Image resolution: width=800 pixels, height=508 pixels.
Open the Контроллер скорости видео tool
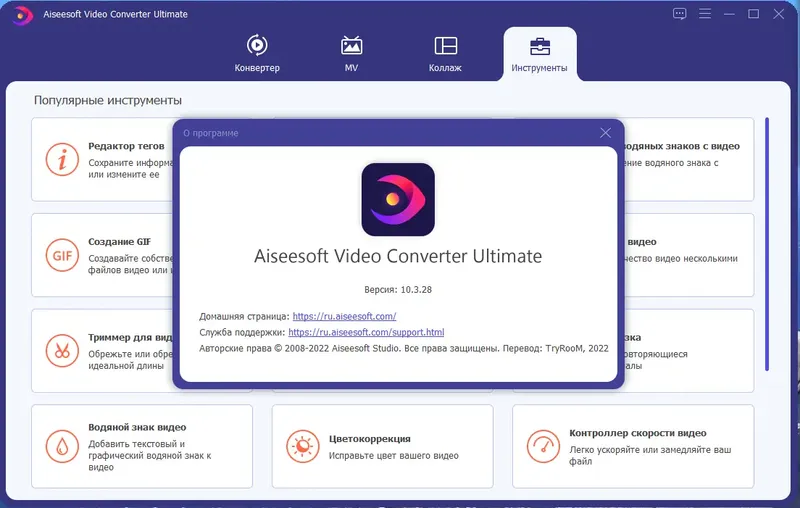(633, 446)
